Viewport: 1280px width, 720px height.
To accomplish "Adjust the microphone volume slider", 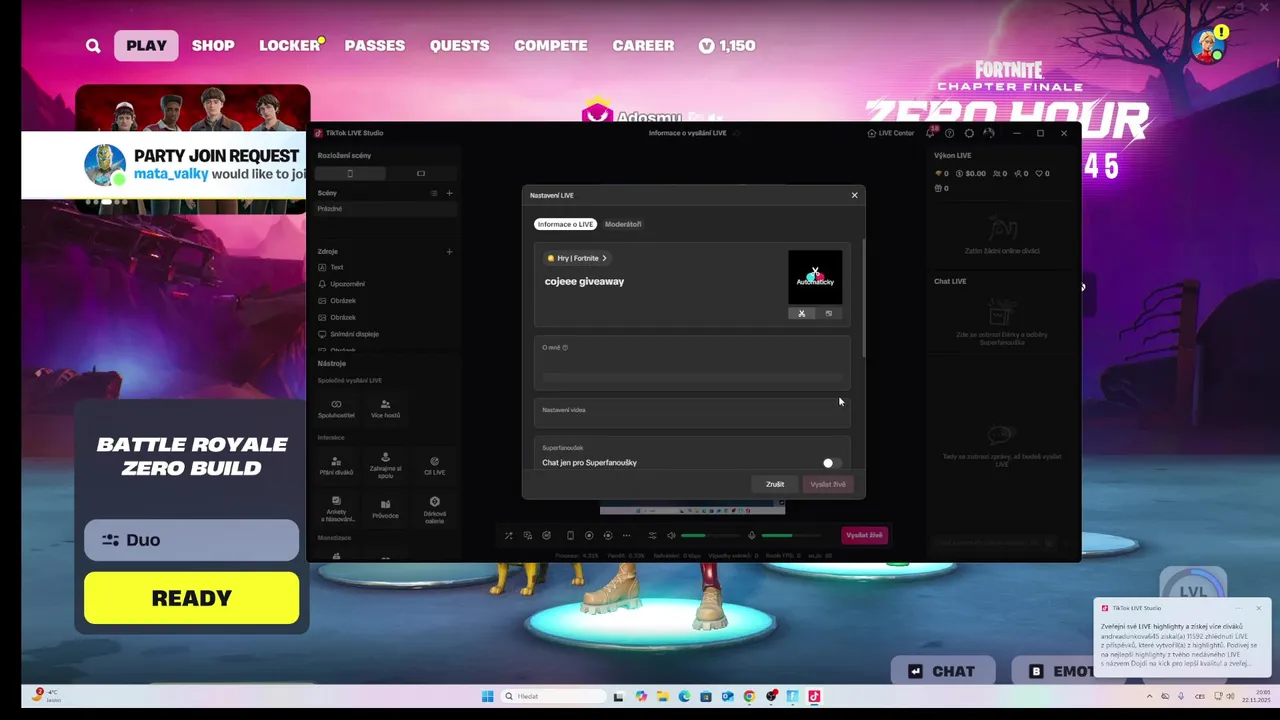I will point(791,536).
